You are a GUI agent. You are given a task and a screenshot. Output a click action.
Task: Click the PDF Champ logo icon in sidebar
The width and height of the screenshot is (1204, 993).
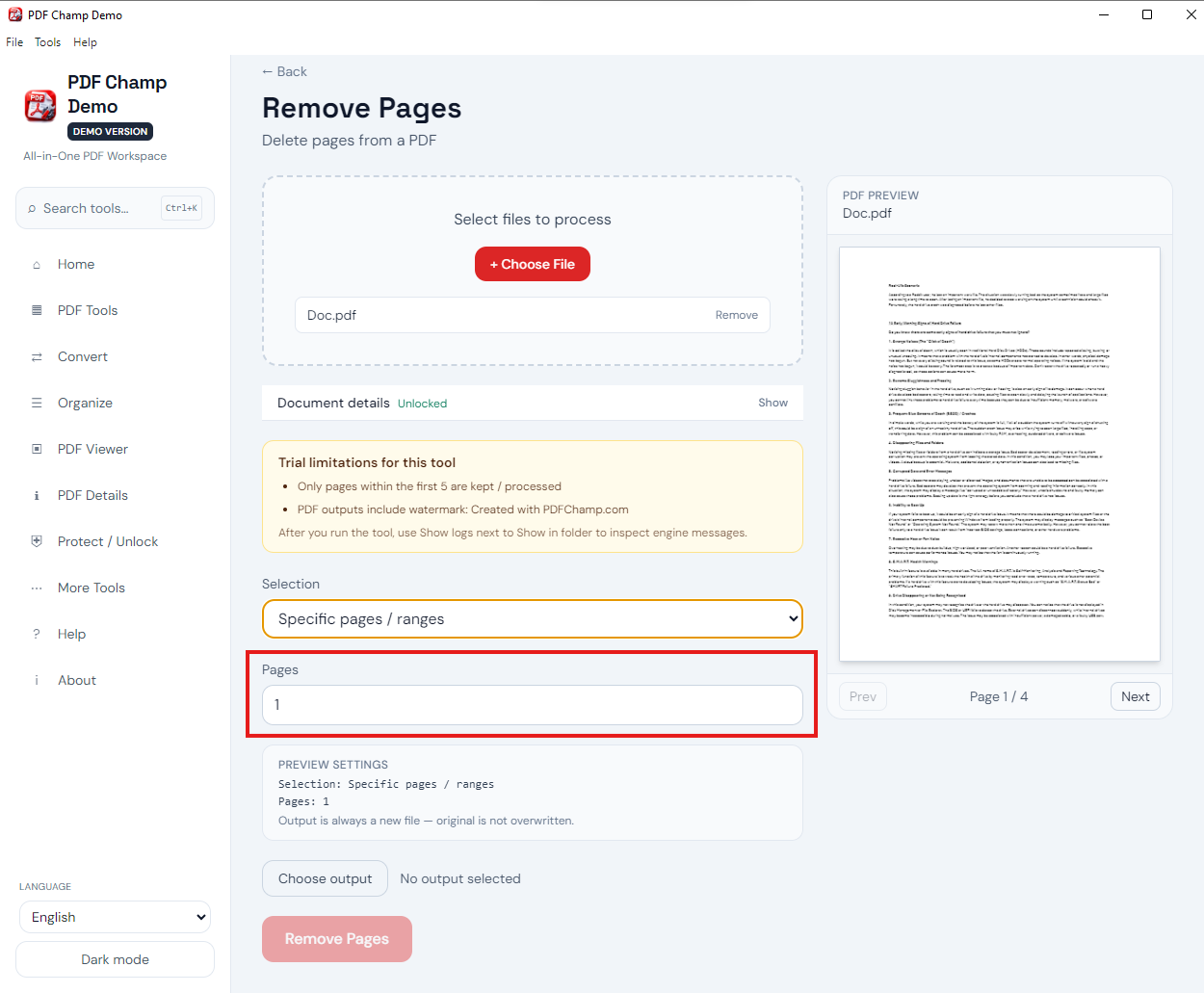[x=40, y=106]
